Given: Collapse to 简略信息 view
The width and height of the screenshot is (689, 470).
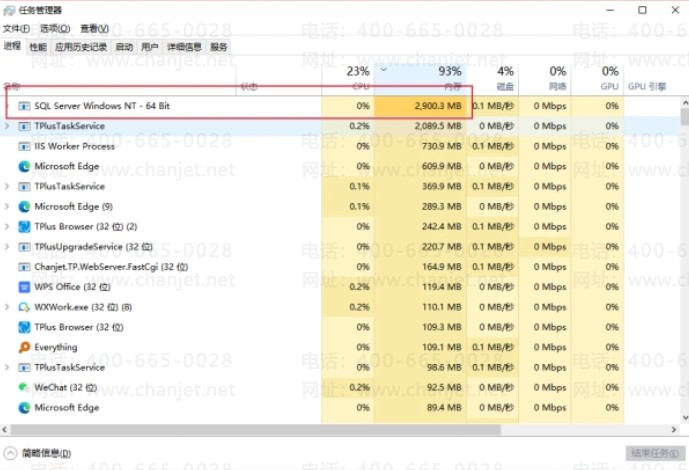Looking at the screenshot, I should tap(37, 453).
